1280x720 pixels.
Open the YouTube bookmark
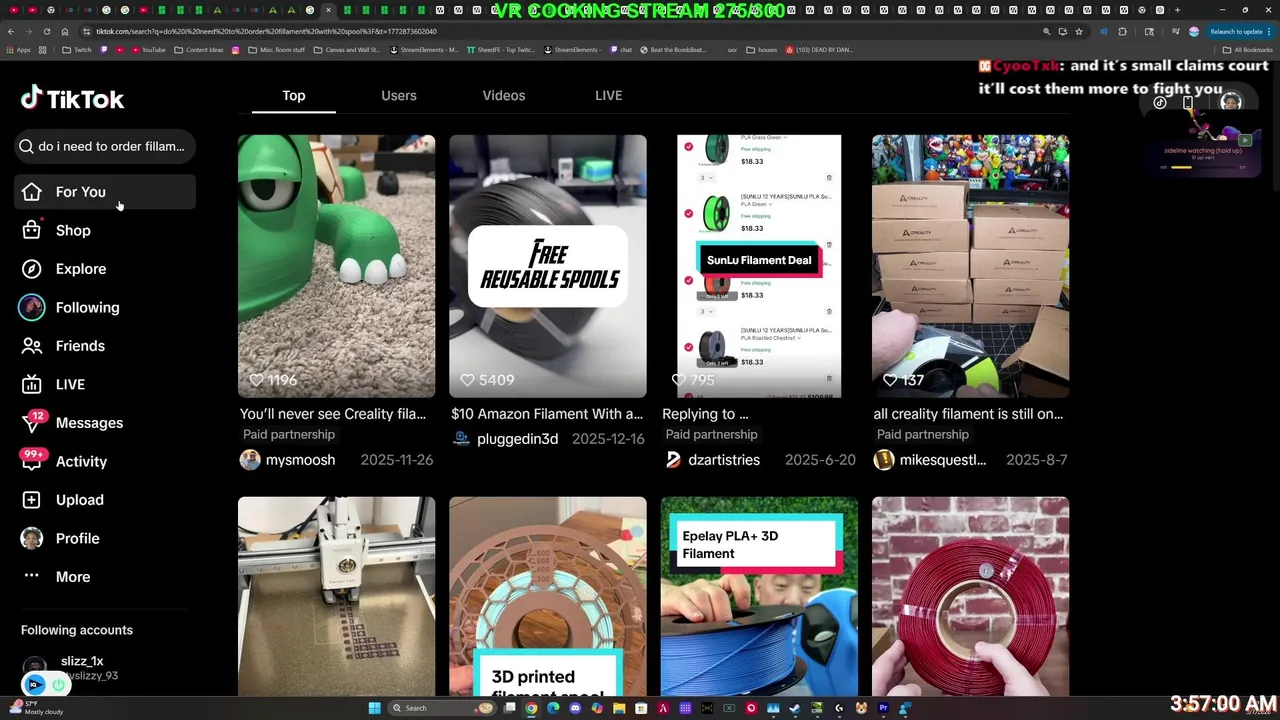148,50
